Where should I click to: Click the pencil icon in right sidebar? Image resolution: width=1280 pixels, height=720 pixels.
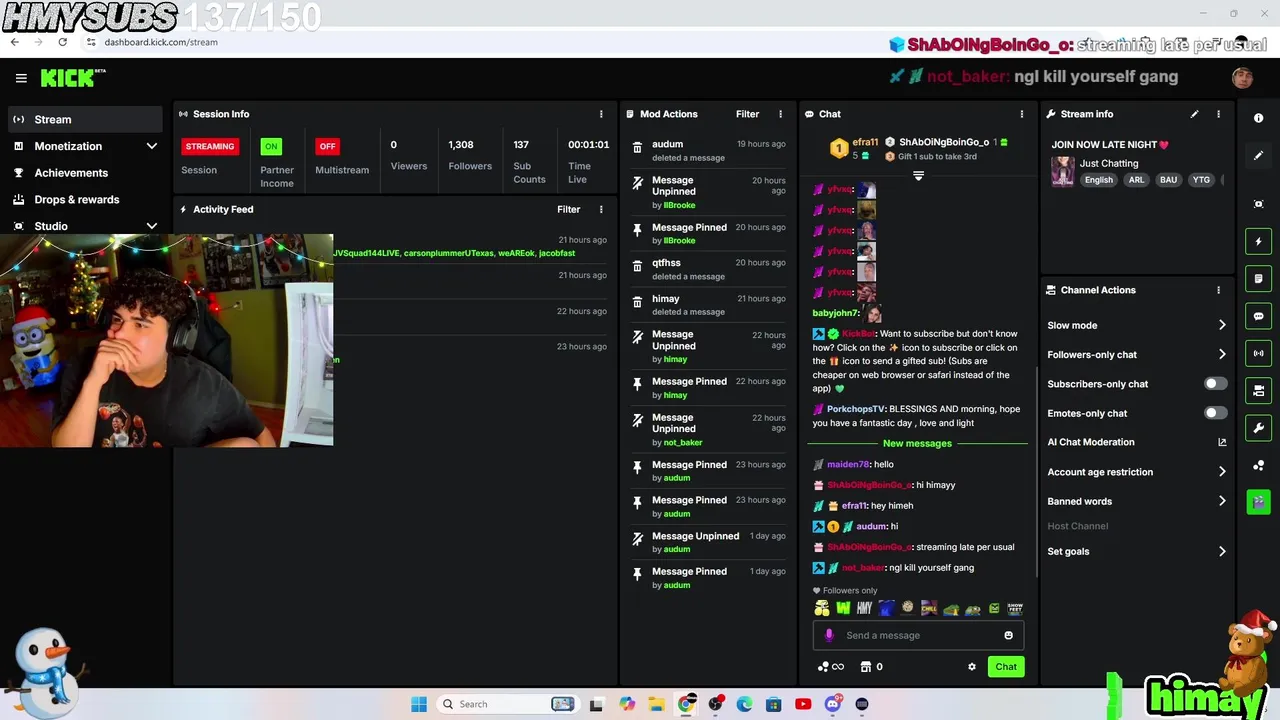tap(1259, 156)
